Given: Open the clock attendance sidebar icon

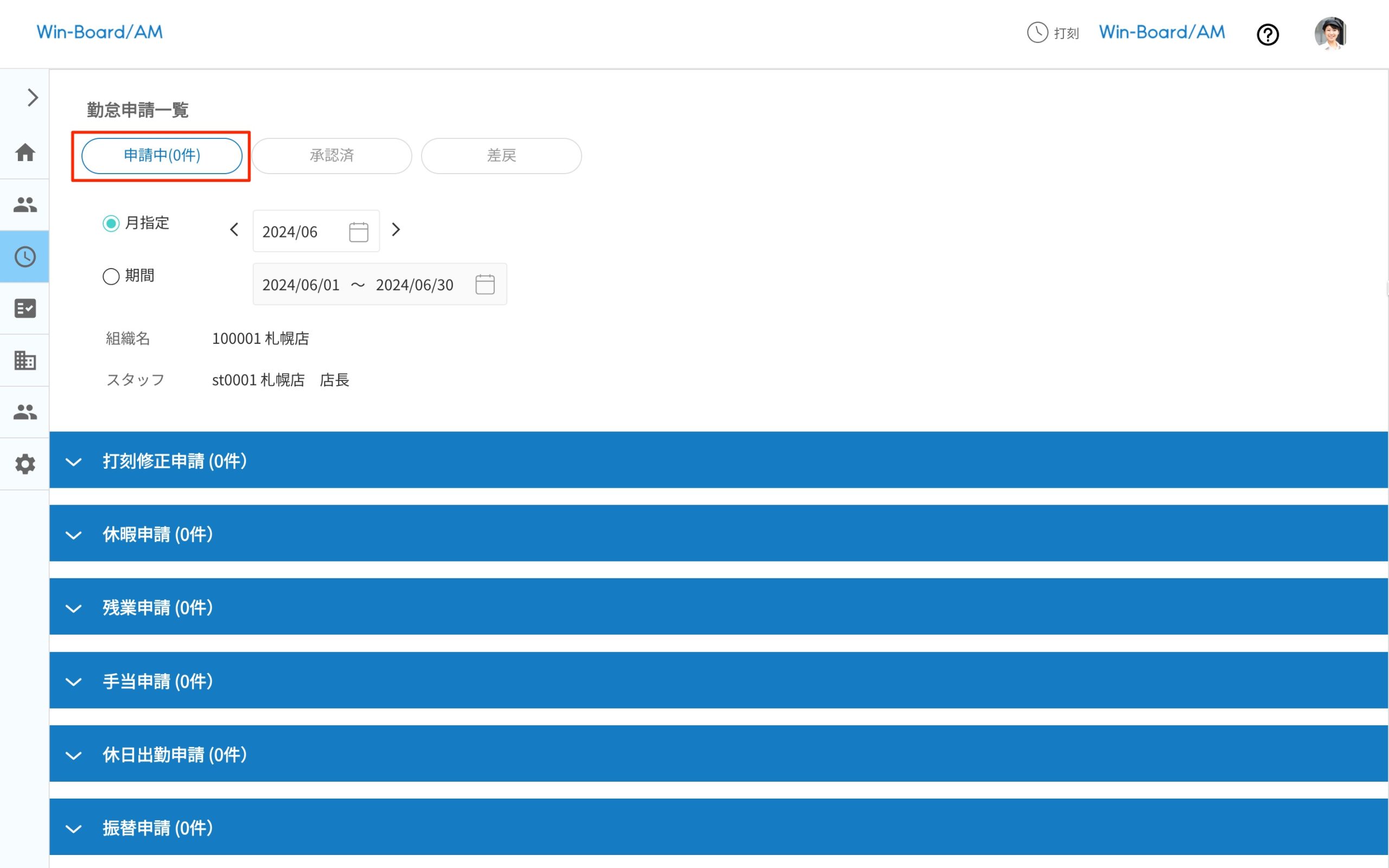Looking at the screenshot, I should click(24, 257).
